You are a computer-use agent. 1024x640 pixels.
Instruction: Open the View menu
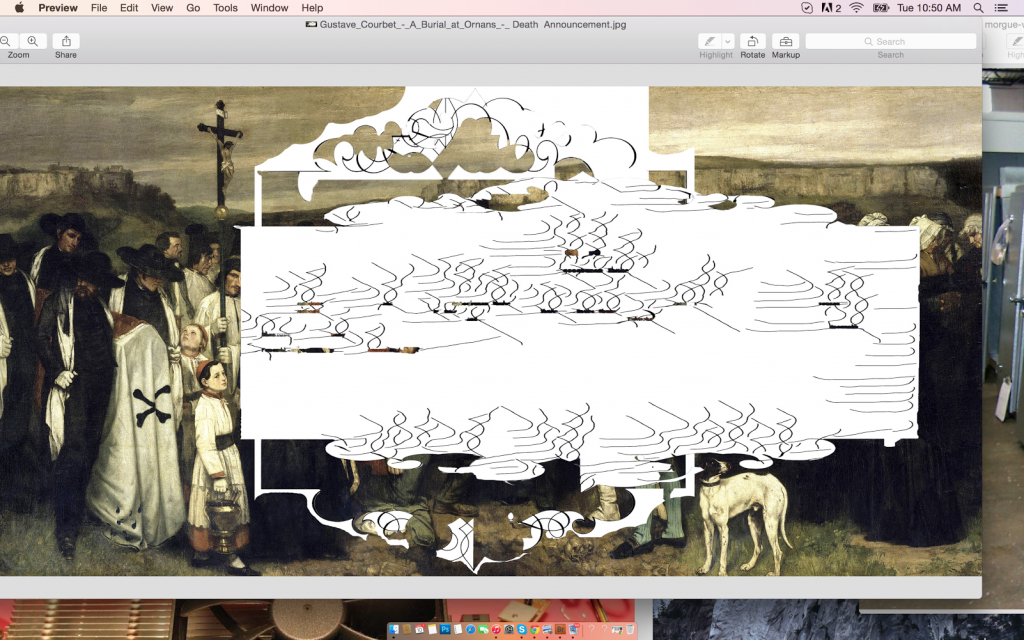[162, 8]
